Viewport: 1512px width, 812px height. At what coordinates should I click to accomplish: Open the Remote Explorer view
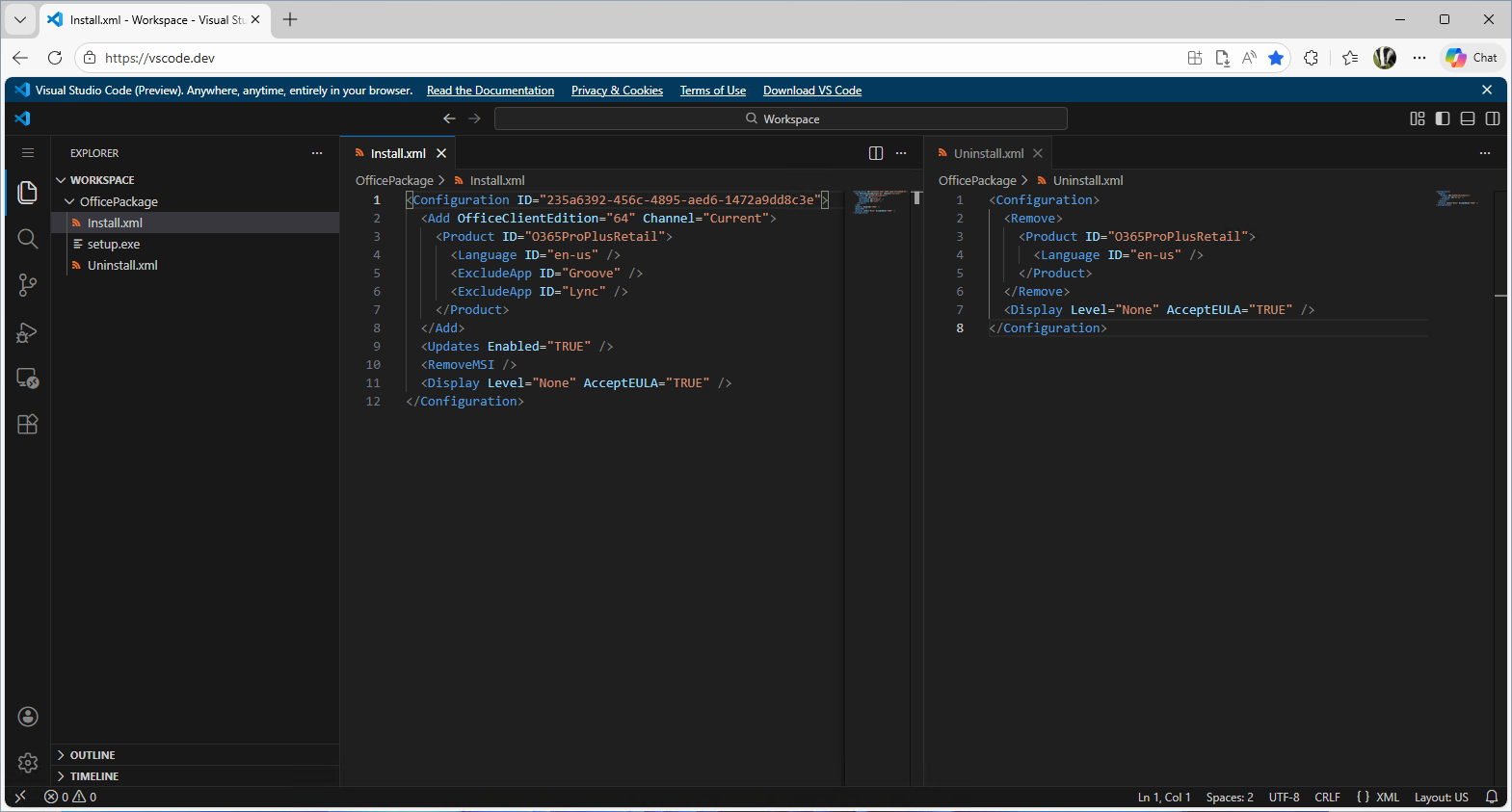tap(27, 379)
